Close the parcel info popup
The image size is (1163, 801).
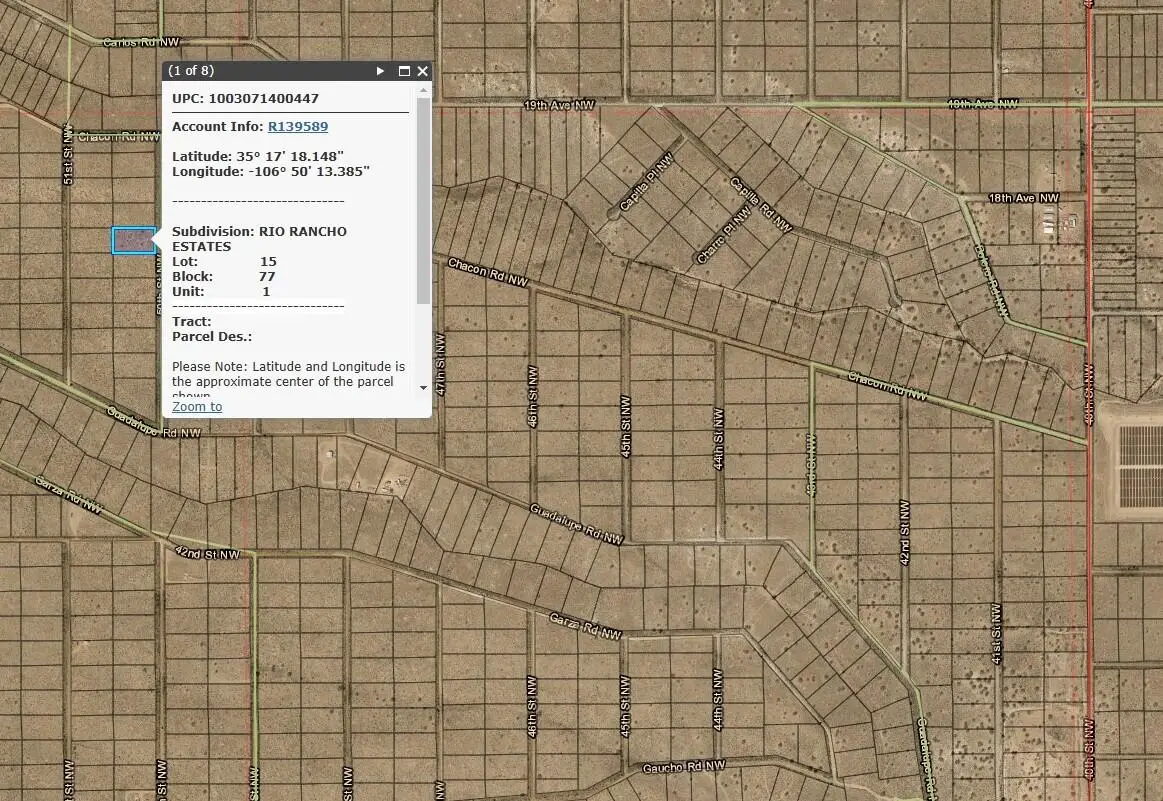pos(421,71)
